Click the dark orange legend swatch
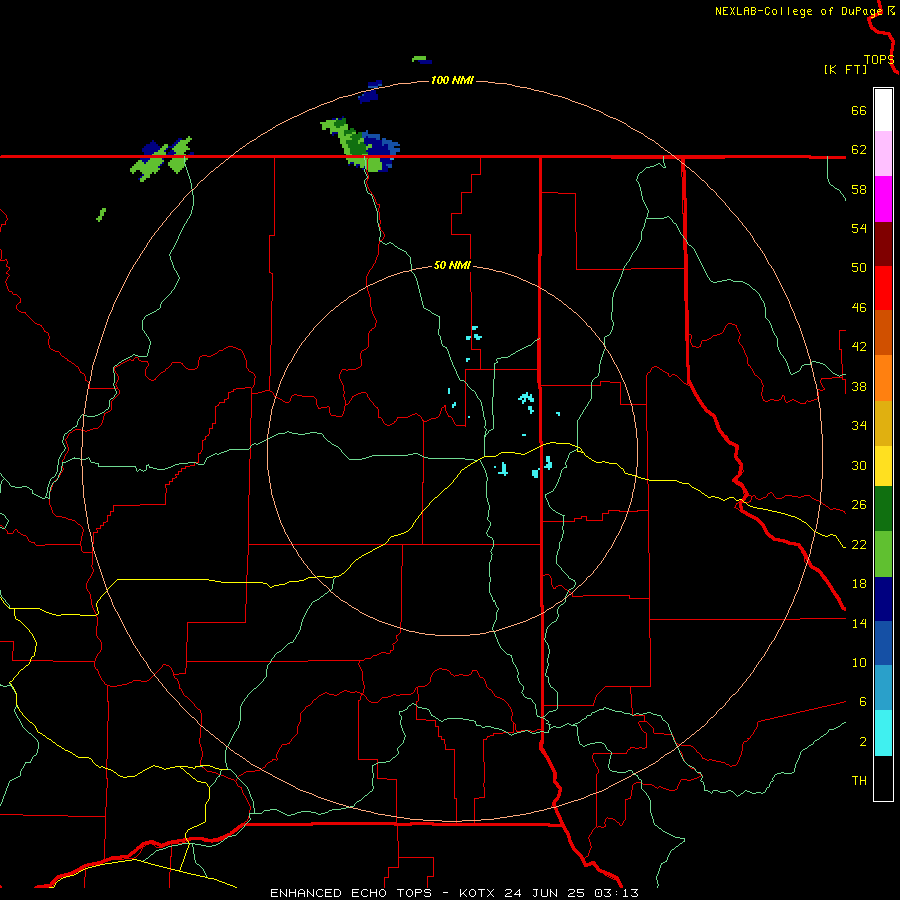 [883, 332]
